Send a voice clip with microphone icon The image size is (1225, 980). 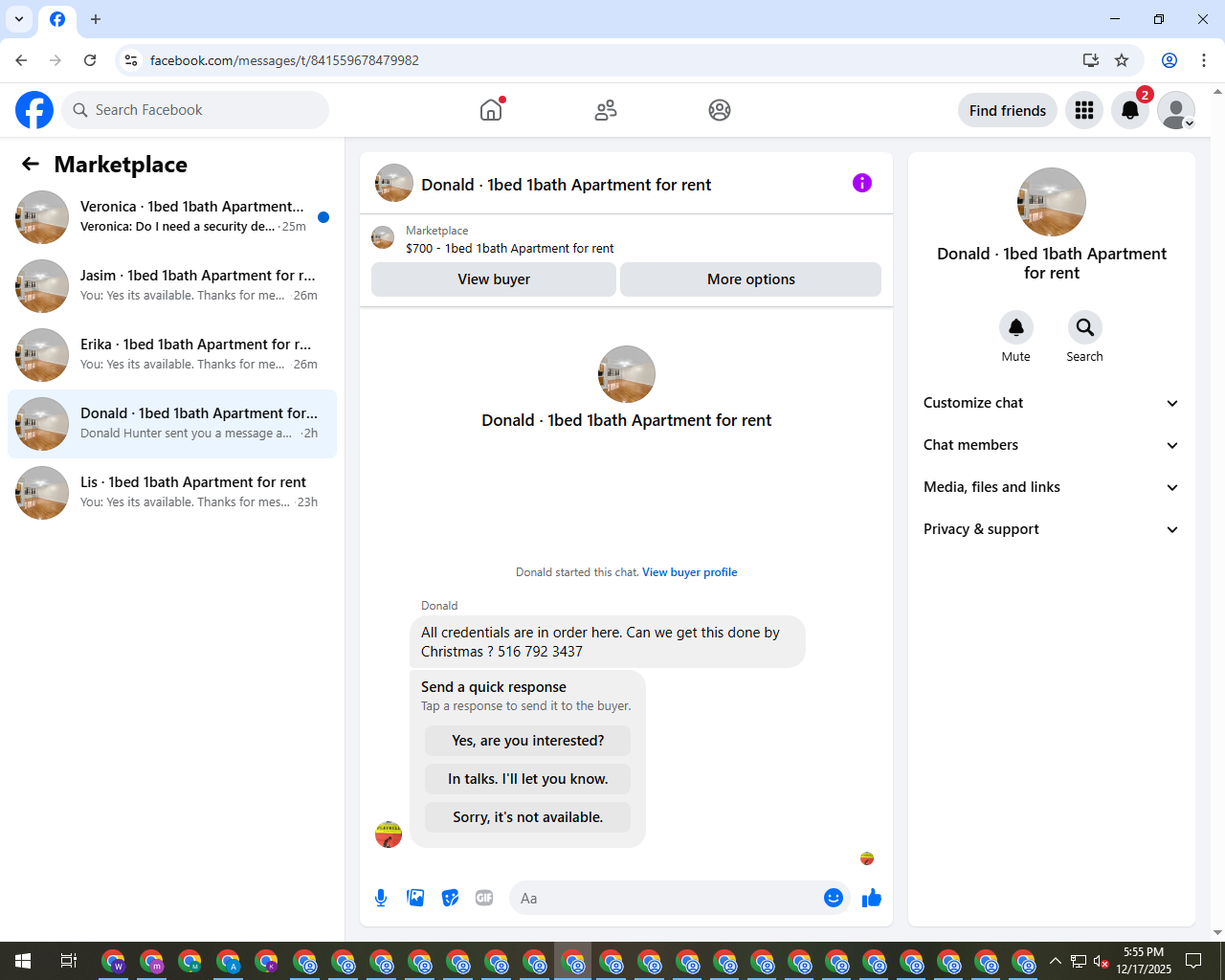point(381,898)
